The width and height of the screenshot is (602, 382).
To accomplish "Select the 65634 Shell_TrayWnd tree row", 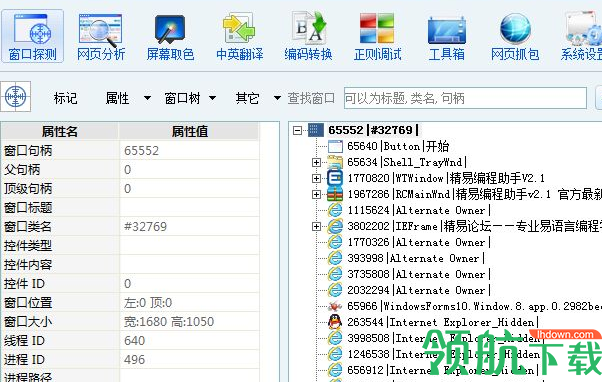I will 407,162.
